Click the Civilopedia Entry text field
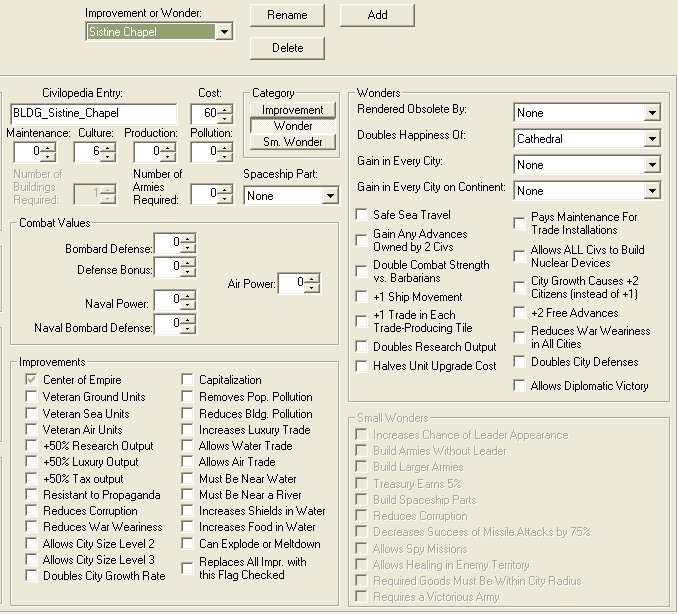678x614 pixels. (93, 113)
